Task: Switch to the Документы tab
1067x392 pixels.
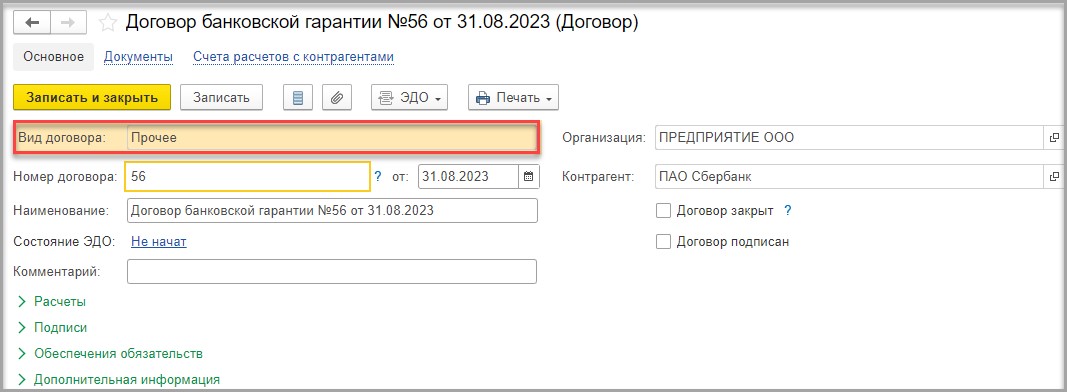Action: [138, 56]
